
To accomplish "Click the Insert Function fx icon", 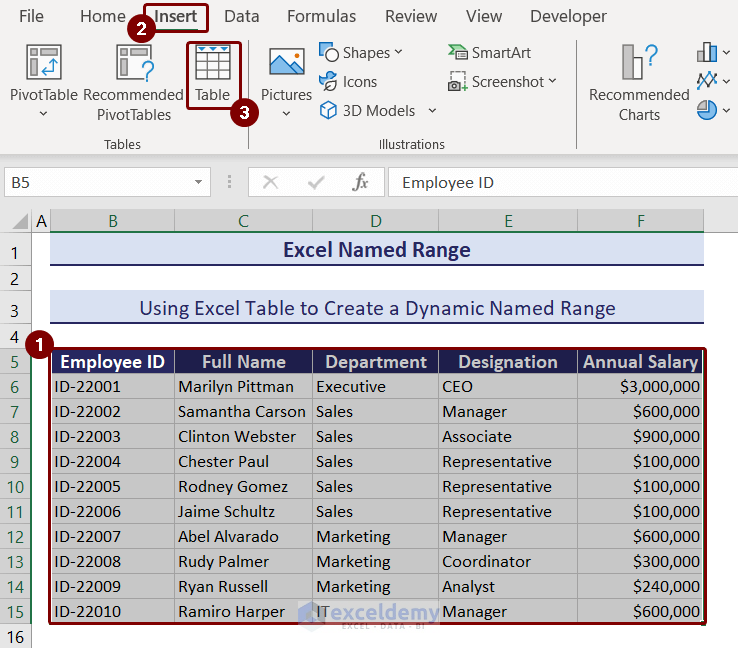I will point(360,182).
